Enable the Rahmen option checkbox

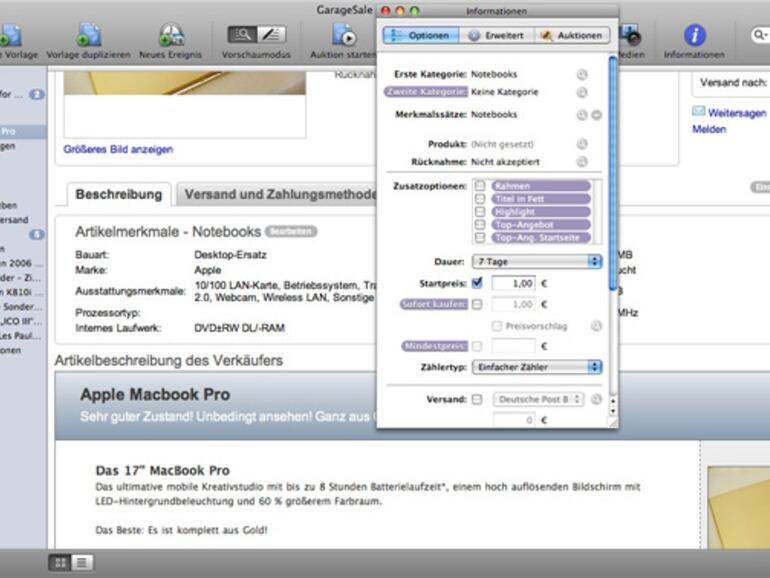[480, 186]
